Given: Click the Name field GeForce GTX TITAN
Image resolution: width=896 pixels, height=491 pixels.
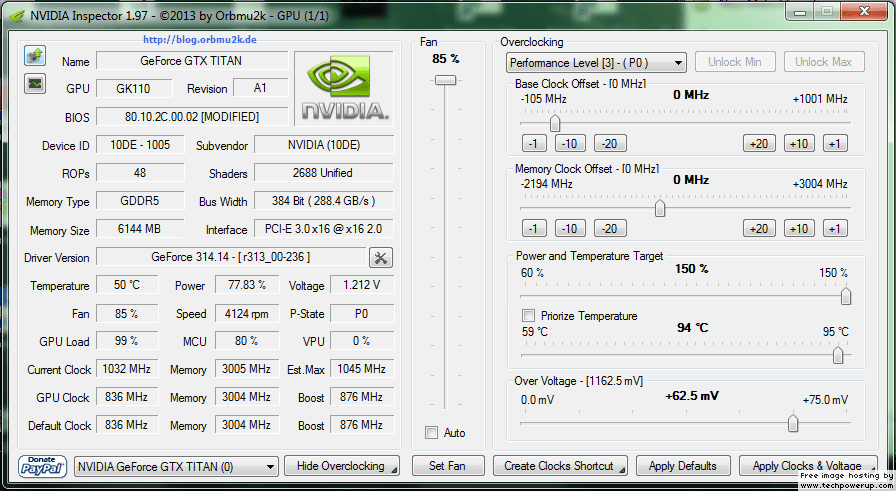Looking at the screenshot, I should tap(191, 61).
